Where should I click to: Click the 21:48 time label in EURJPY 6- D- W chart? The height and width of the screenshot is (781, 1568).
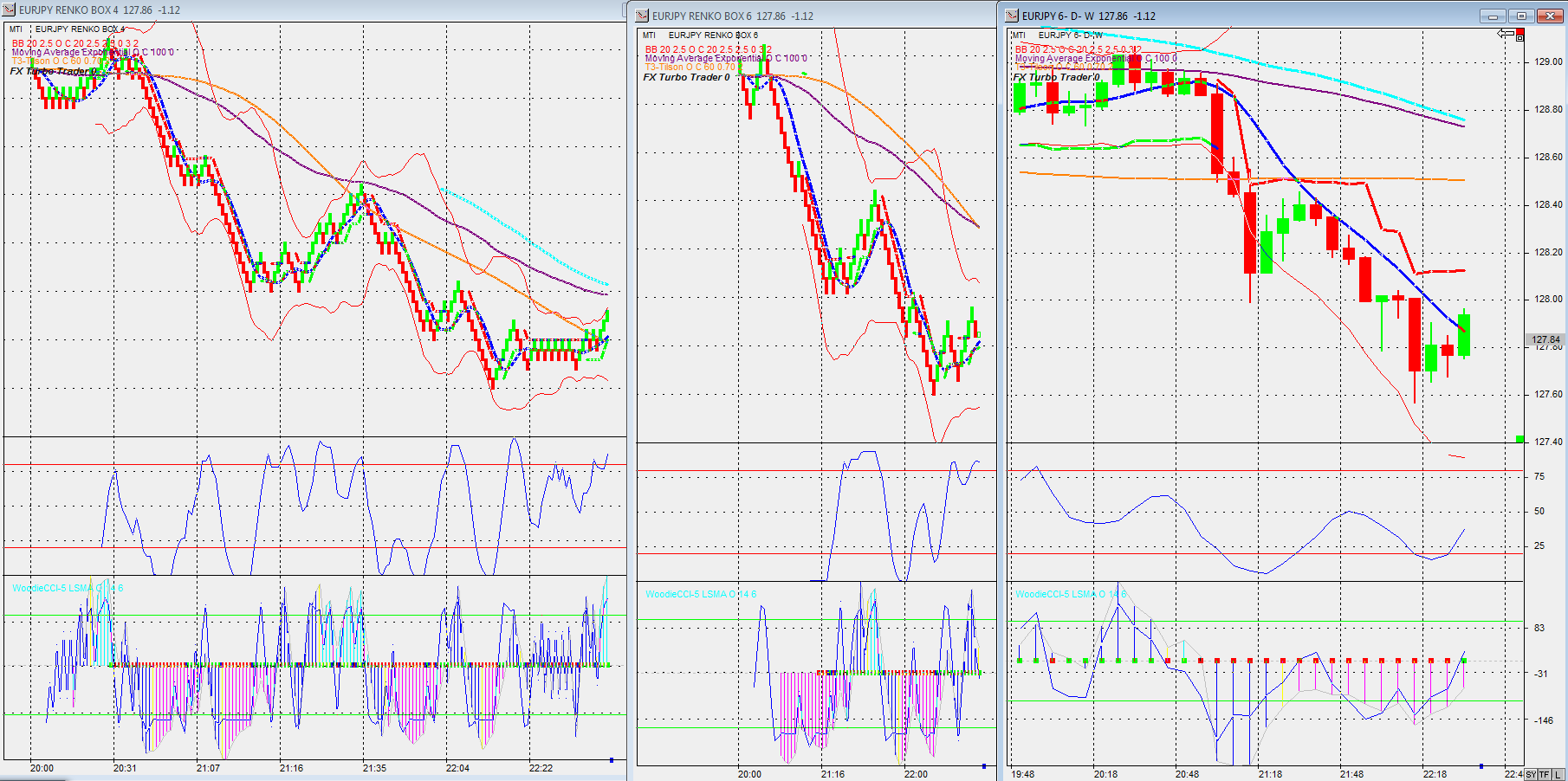[1352, 774]
